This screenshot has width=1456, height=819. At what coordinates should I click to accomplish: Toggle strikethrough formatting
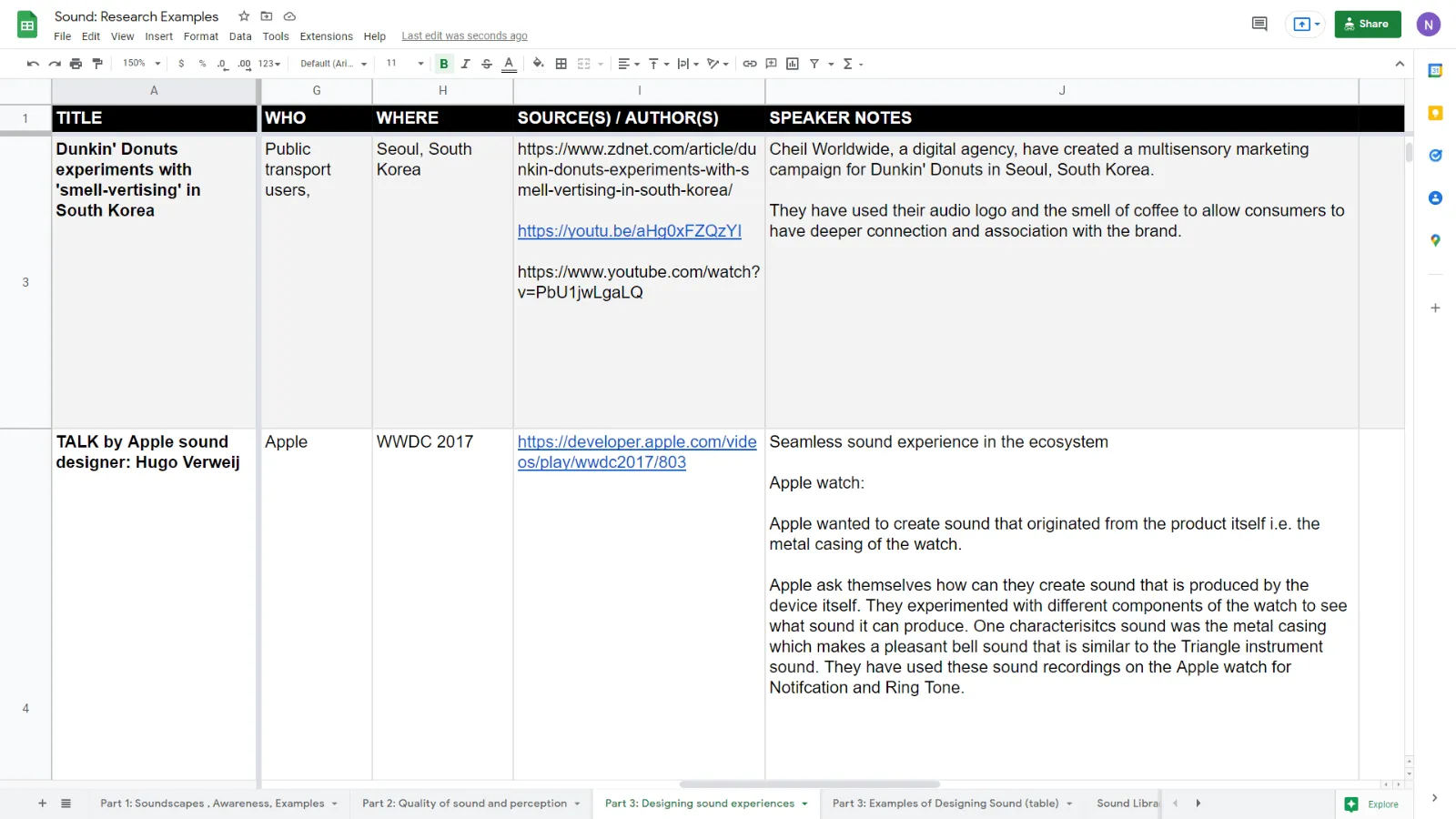(487, 64)
